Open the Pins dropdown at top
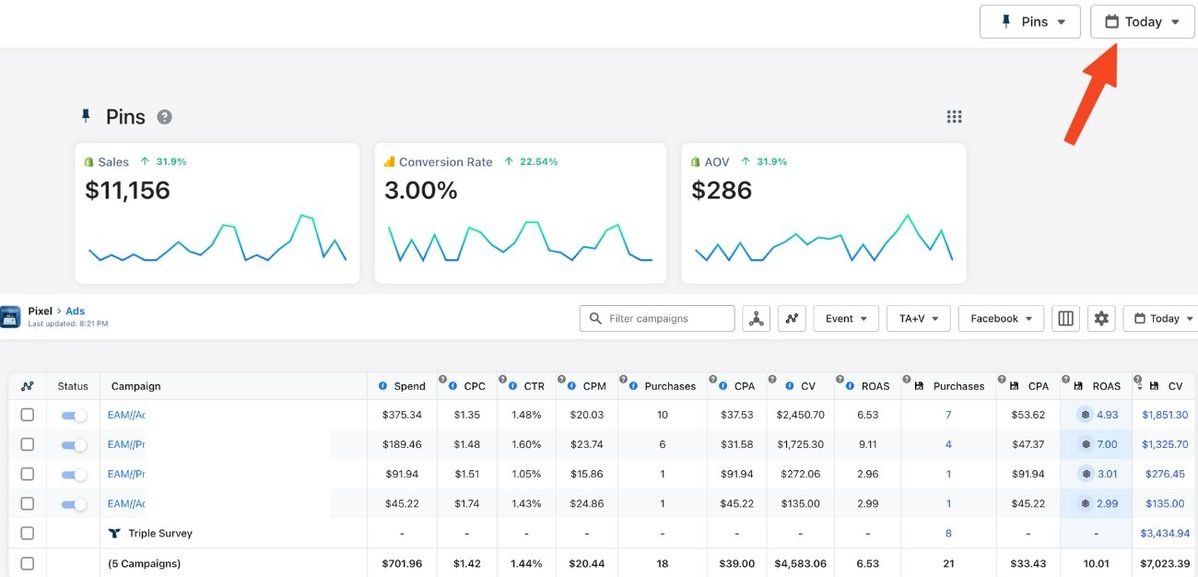The height and width of the screenshot is (577, 1198). pos(1030,22)
